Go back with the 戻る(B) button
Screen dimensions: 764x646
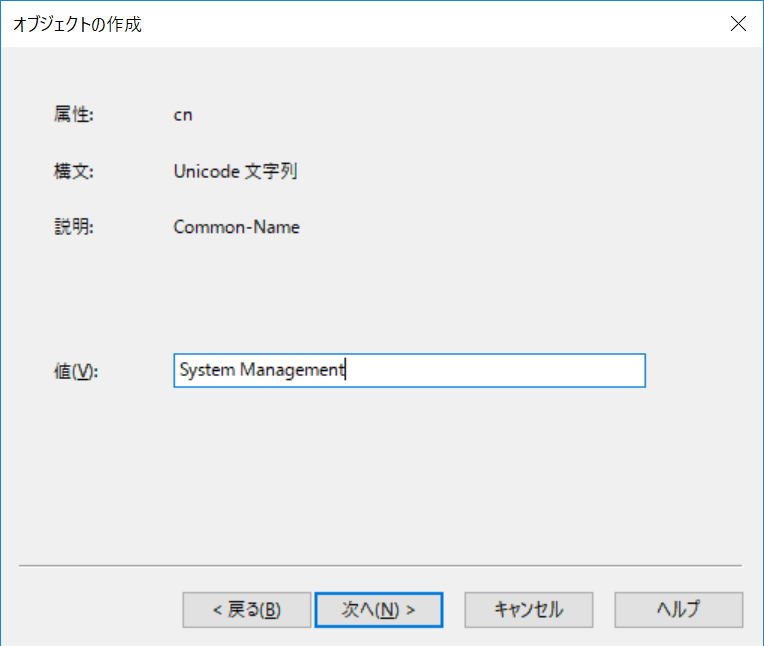[247, 610]
